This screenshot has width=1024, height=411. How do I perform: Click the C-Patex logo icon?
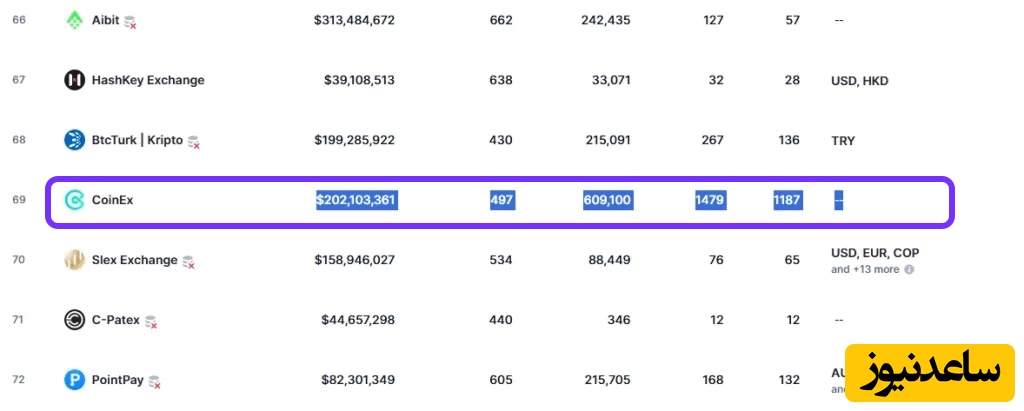[x=75, y=320]
